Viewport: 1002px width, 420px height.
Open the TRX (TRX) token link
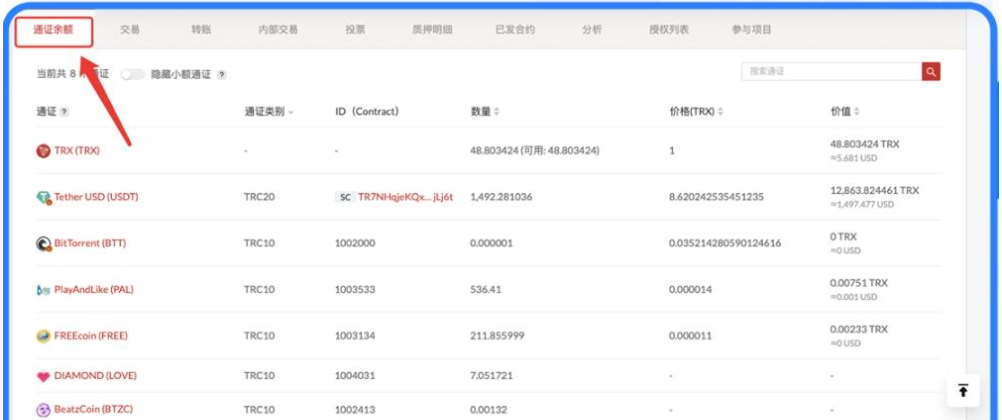tap(77, 151)
